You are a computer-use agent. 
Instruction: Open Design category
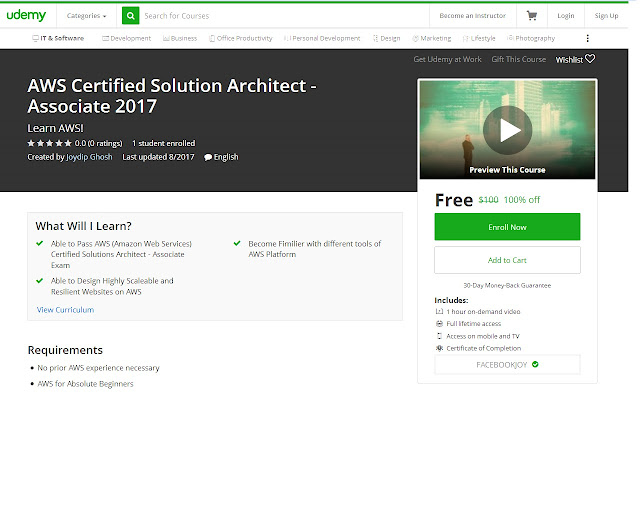pos(387,38)
